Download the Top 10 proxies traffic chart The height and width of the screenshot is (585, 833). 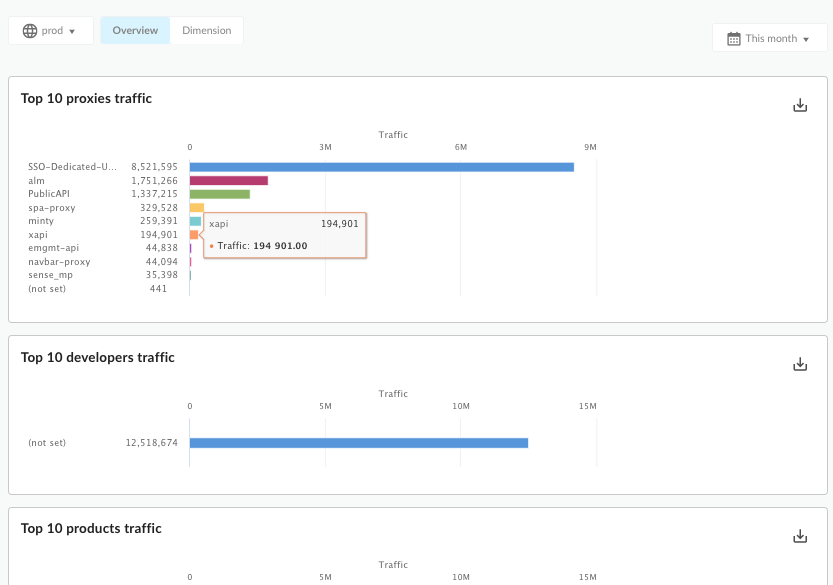pyautogui.click(x=799, y=106)
